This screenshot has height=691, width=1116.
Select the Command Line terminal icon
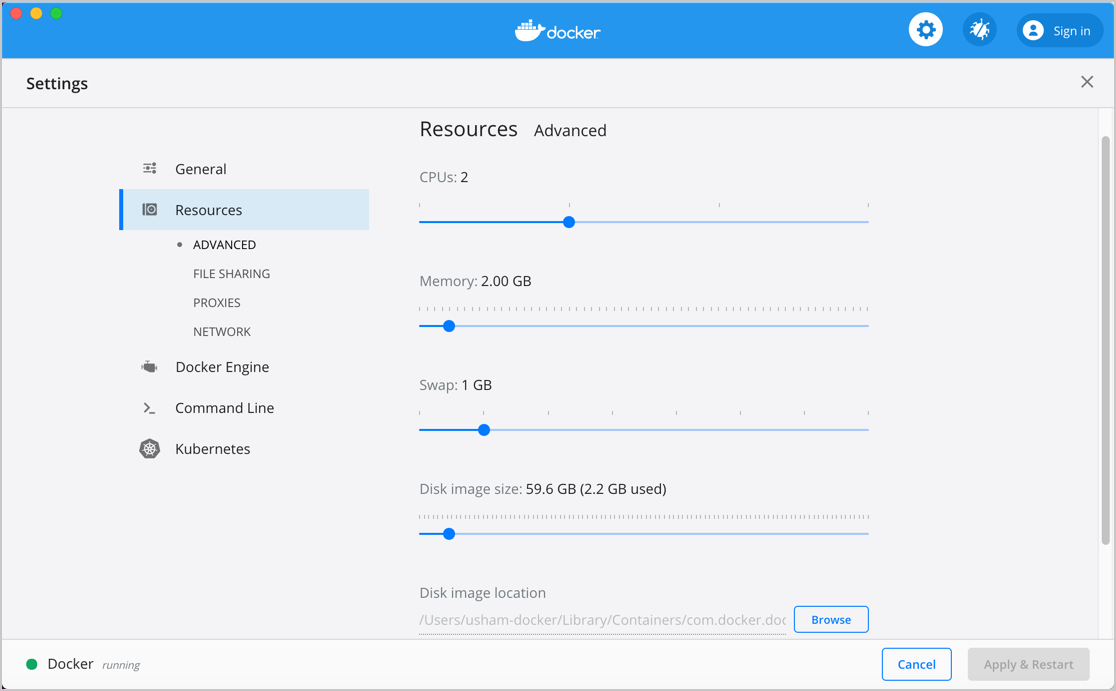(x=150, y=408)
